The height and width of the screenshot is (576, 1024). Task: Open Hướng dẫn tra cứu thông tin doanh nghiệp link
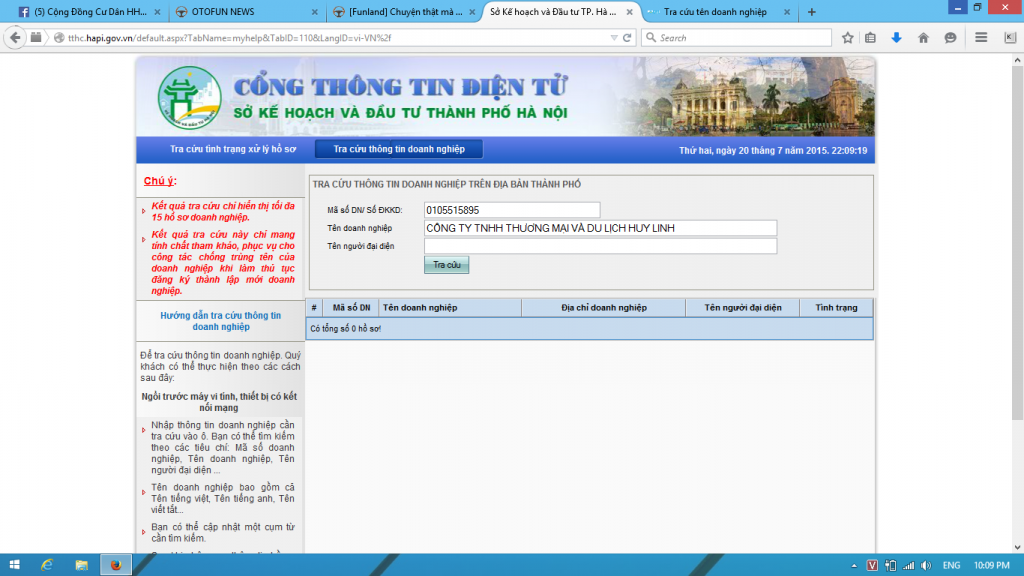[x=221, y=321]
